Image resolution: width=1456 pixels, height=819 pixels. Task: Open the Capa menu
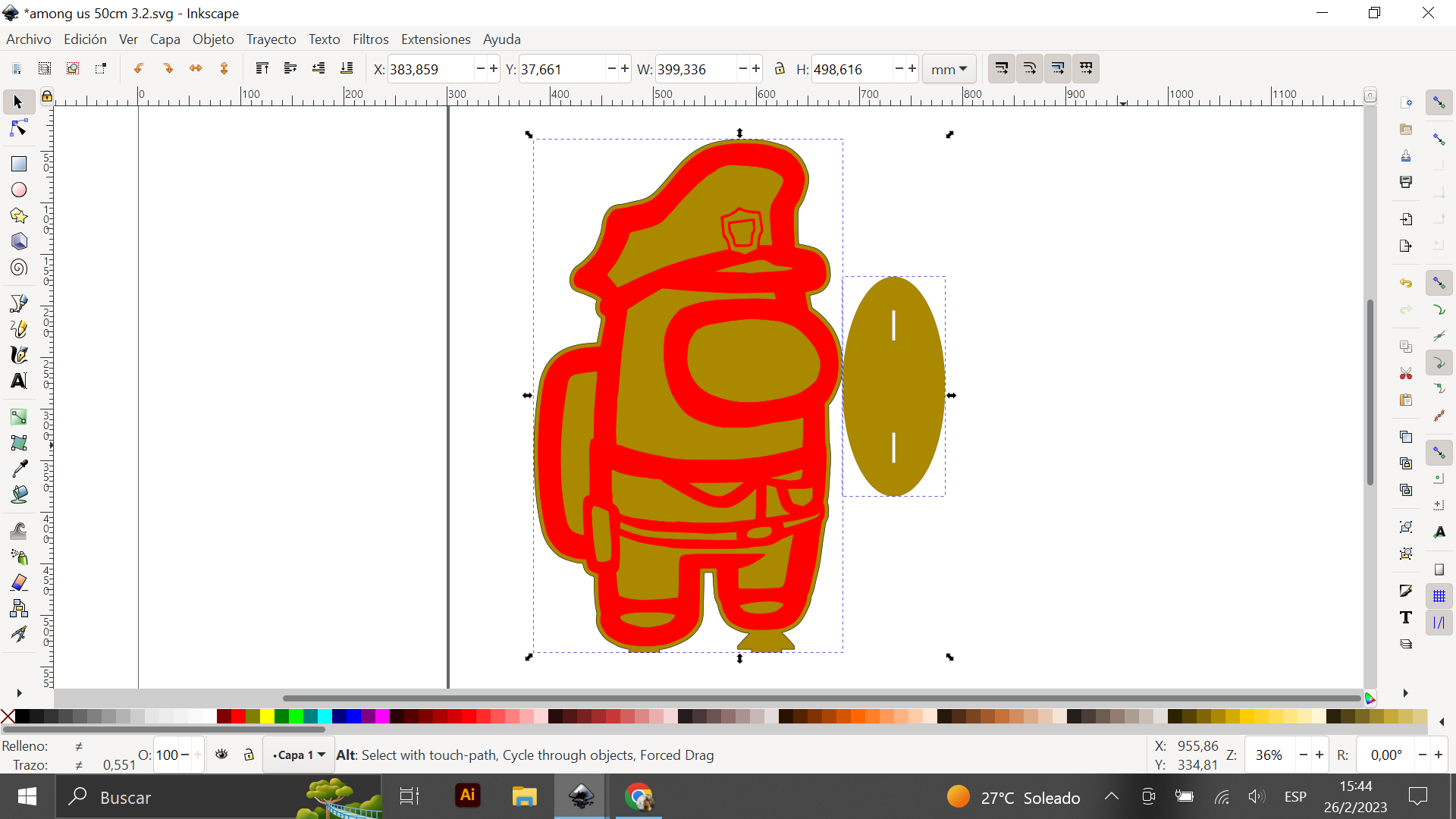tap(165, 39)
